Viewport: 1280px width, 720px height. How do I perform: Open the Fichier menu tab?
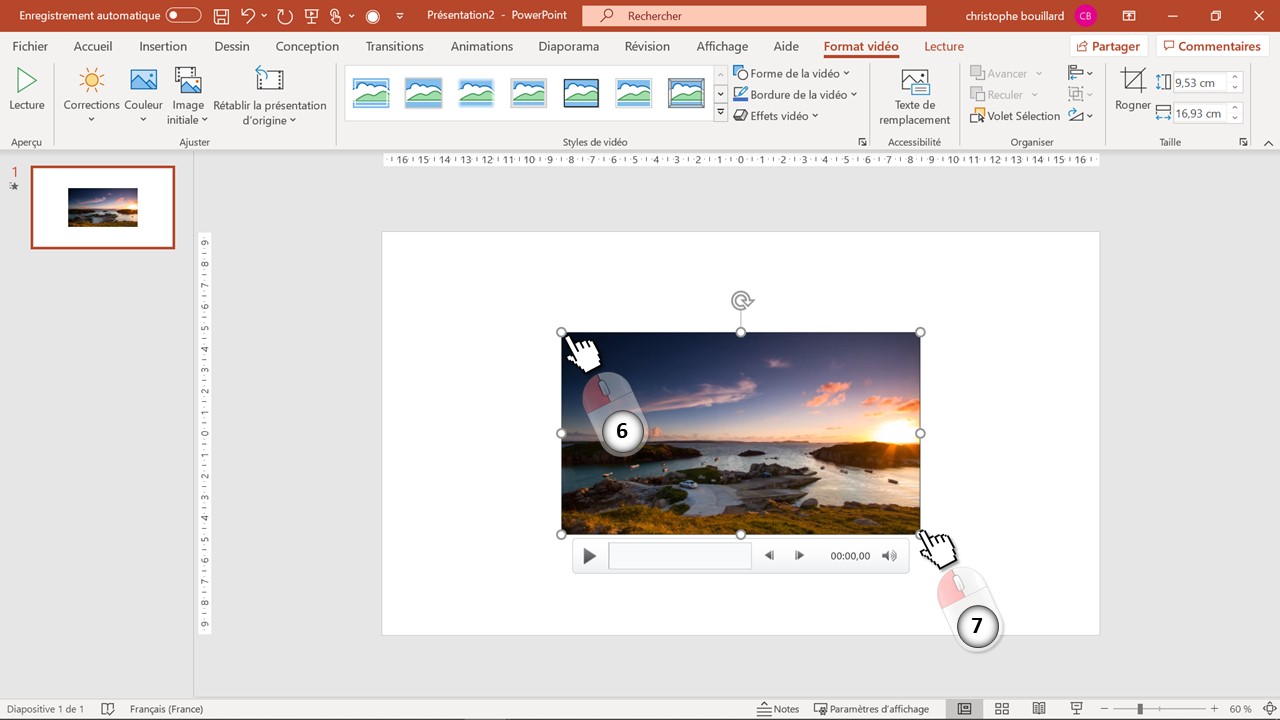(x=30, y=46)
